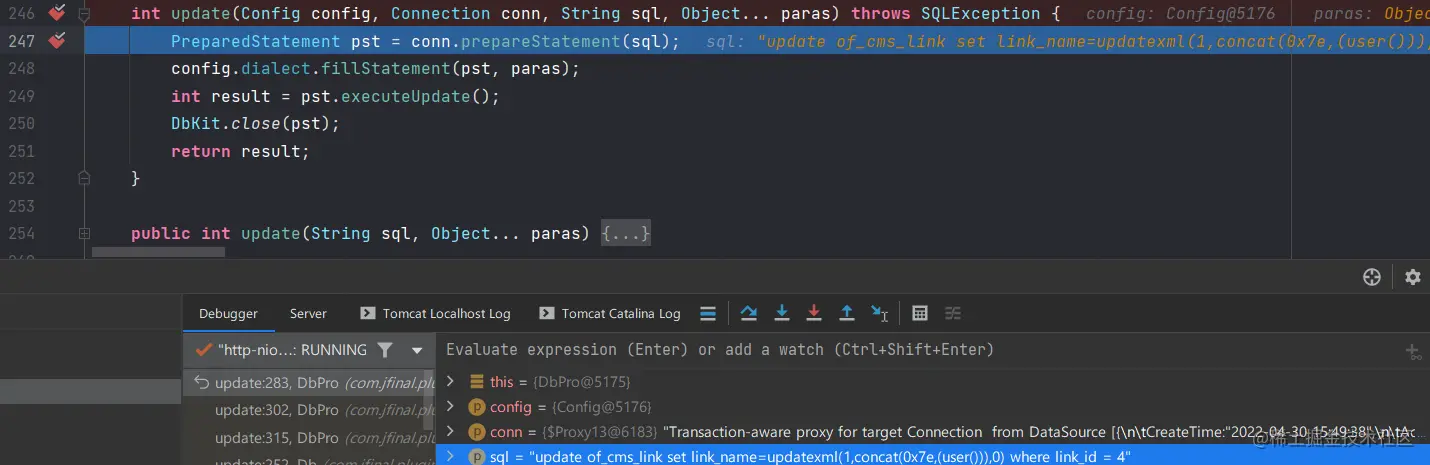Select the update:283, DbPro stack frame
Viewport: 1430px width, 465px height.
pyautogui.click(x=310, y=382)
